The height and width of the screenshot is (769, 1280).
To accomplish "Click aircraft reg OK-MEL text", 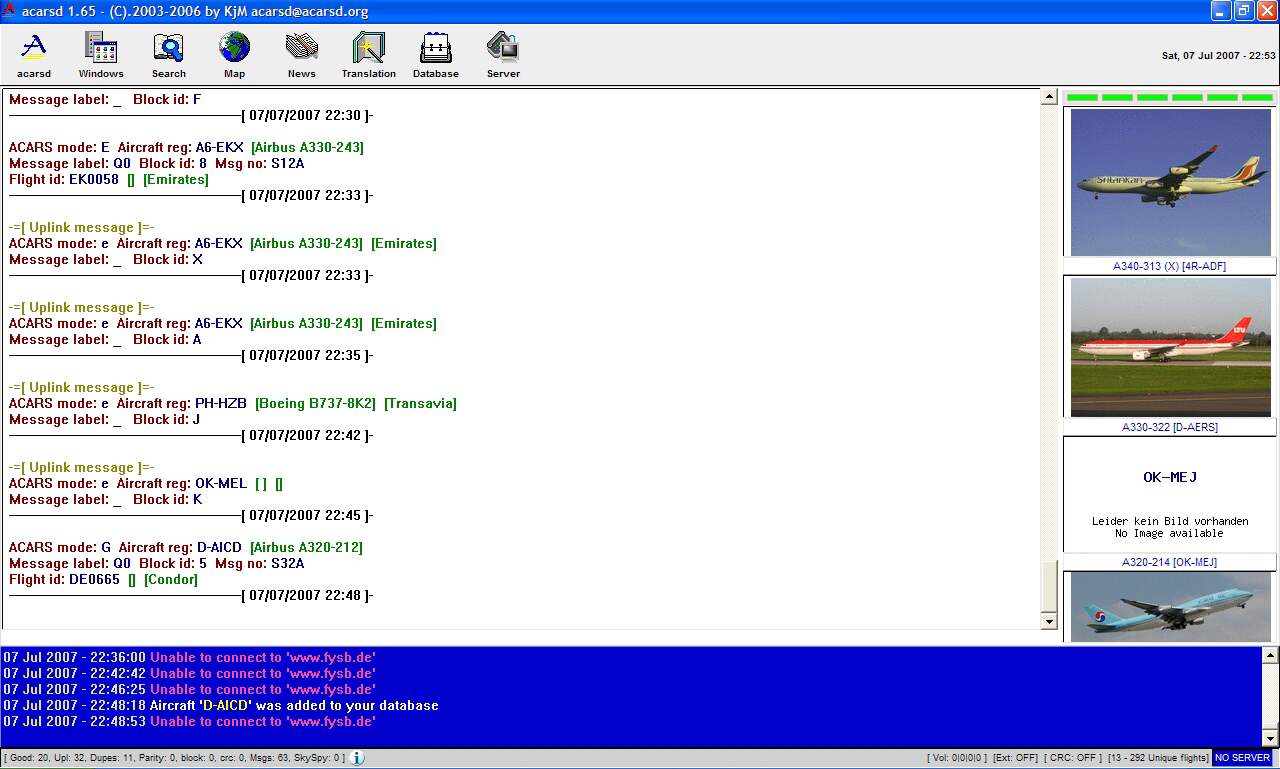I will 221,483.
